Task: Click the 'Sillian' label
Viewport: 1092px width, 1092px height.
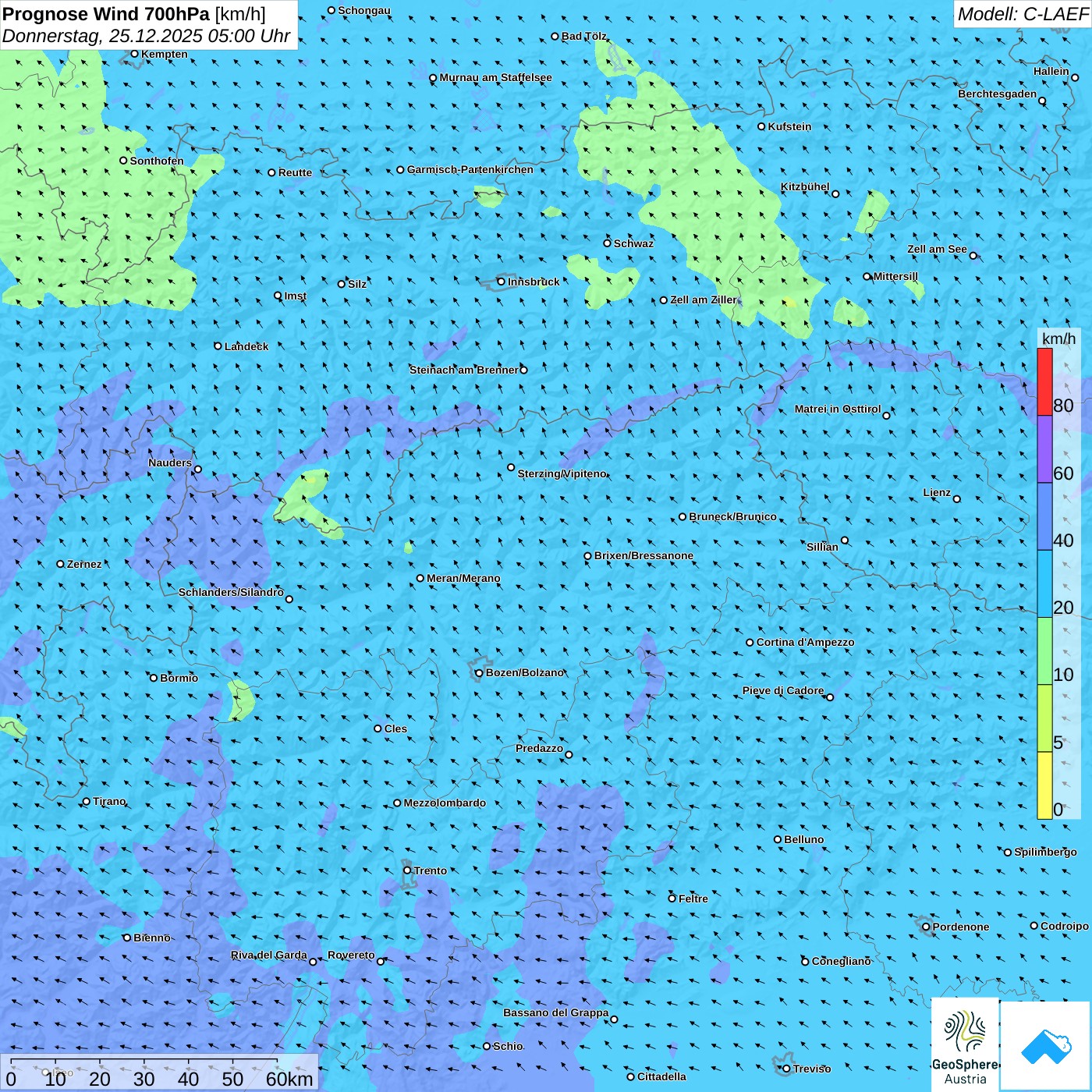Action: (x=822, y=547)
